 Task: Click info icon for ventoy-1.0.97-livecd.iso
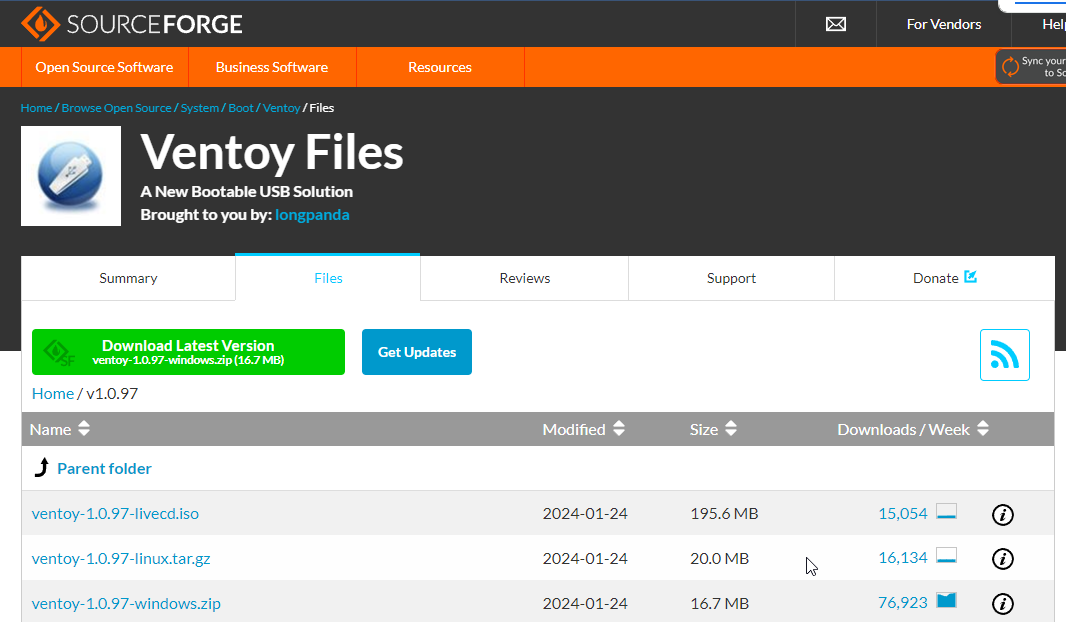(1003, 515)
